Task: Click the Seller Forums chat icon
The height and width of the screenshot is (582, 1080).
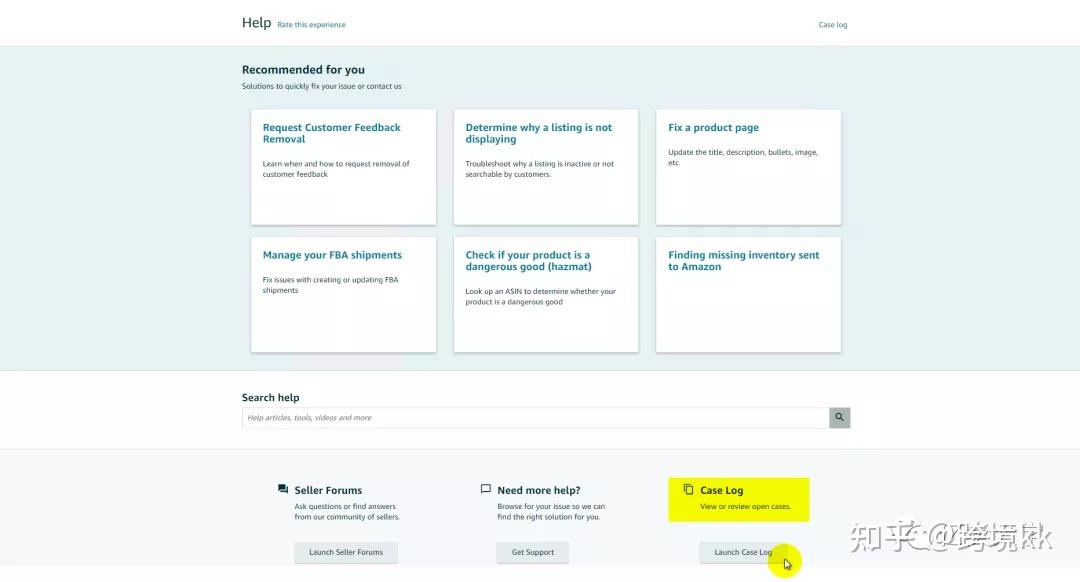Action: [283, 490]
